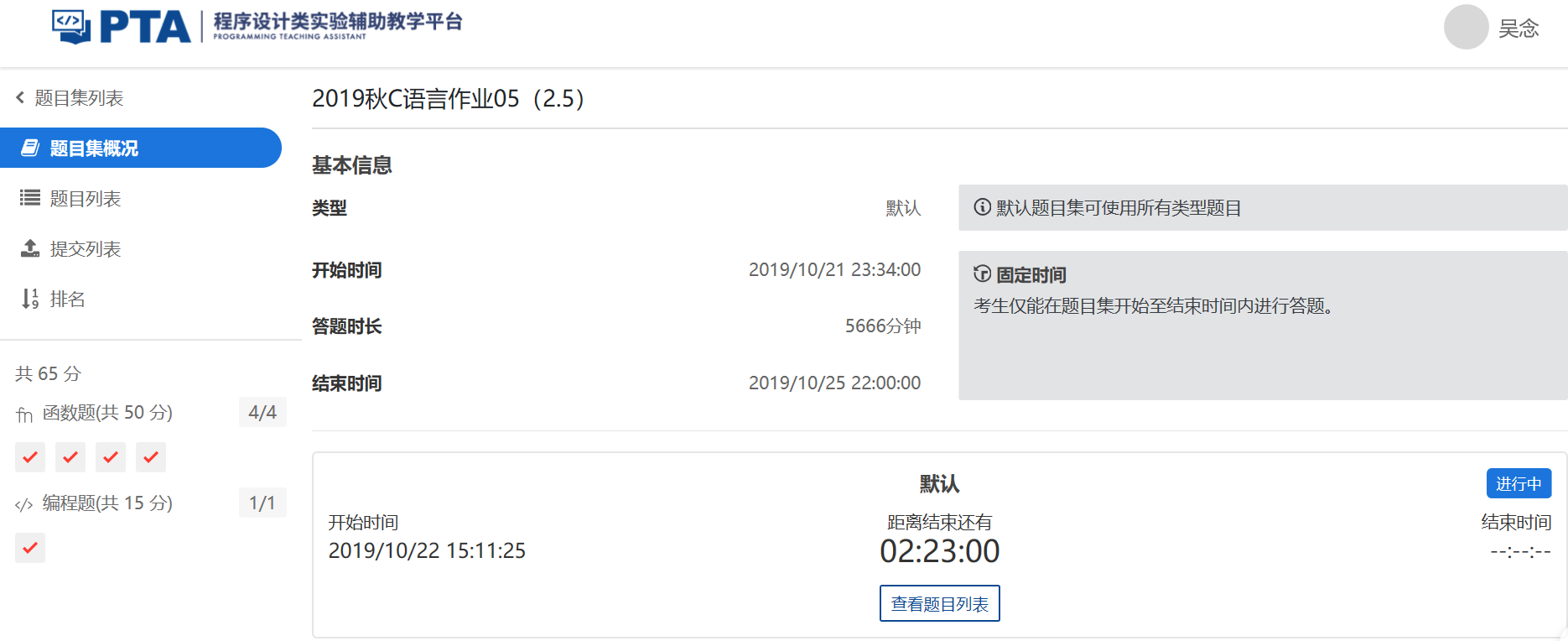
Task: Click the user avatar circle
Action: (x=1466, y=27)
